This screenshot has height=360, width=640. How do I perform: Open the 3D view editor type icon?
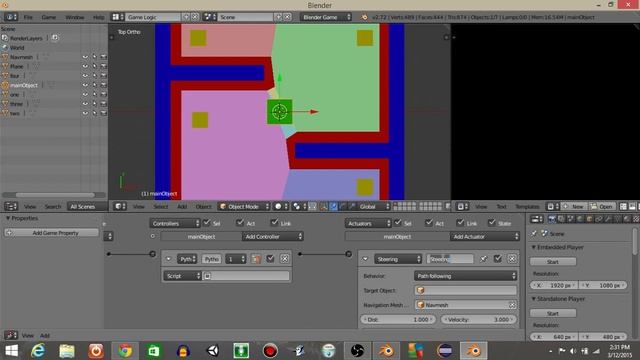120,207
